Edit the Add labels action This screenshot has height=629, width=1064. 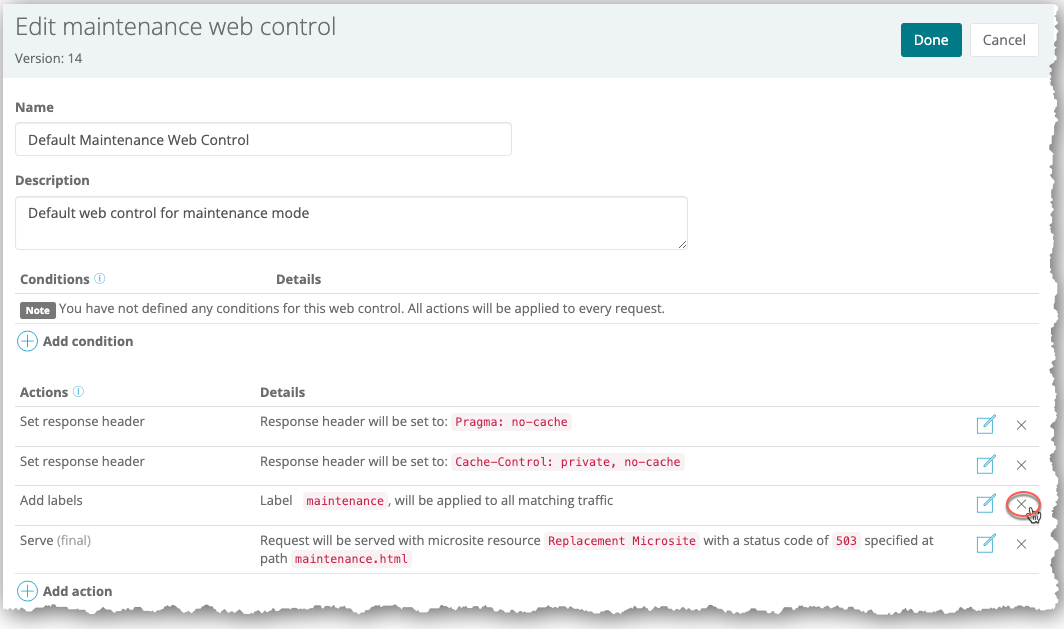(986, 503)
